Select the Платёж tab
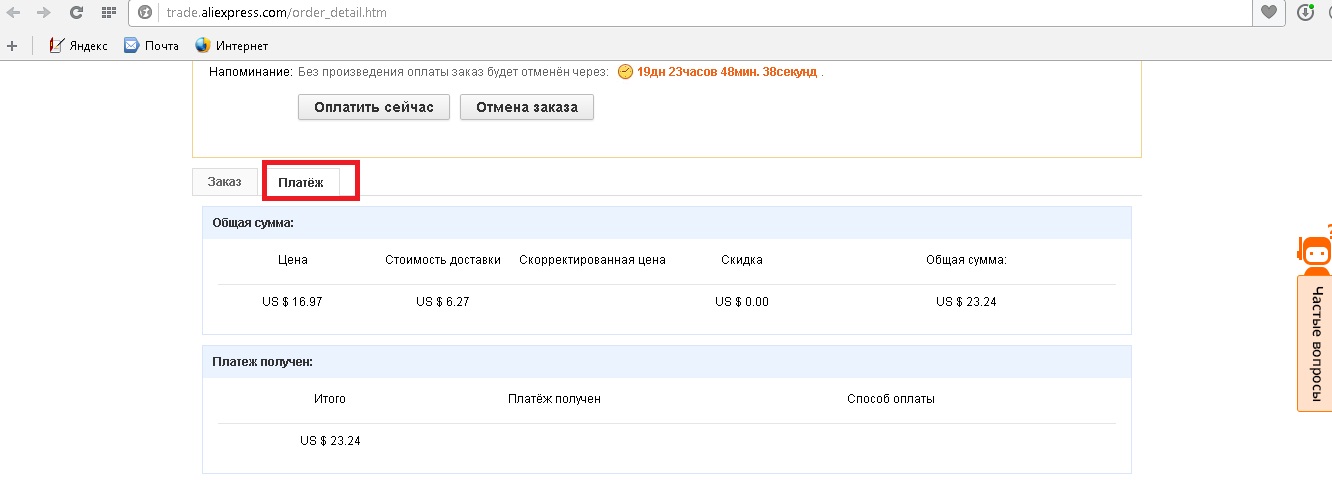This screenshot has width=1332, height=490. (x=301, y=182)
